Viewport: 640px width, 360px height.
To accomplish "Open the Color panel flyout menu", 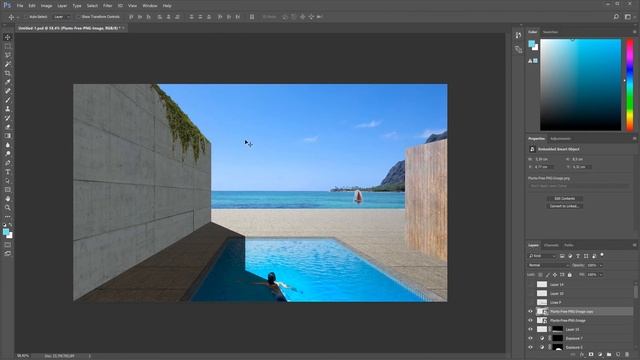I will pyautogui.click(x=634, y=32).
